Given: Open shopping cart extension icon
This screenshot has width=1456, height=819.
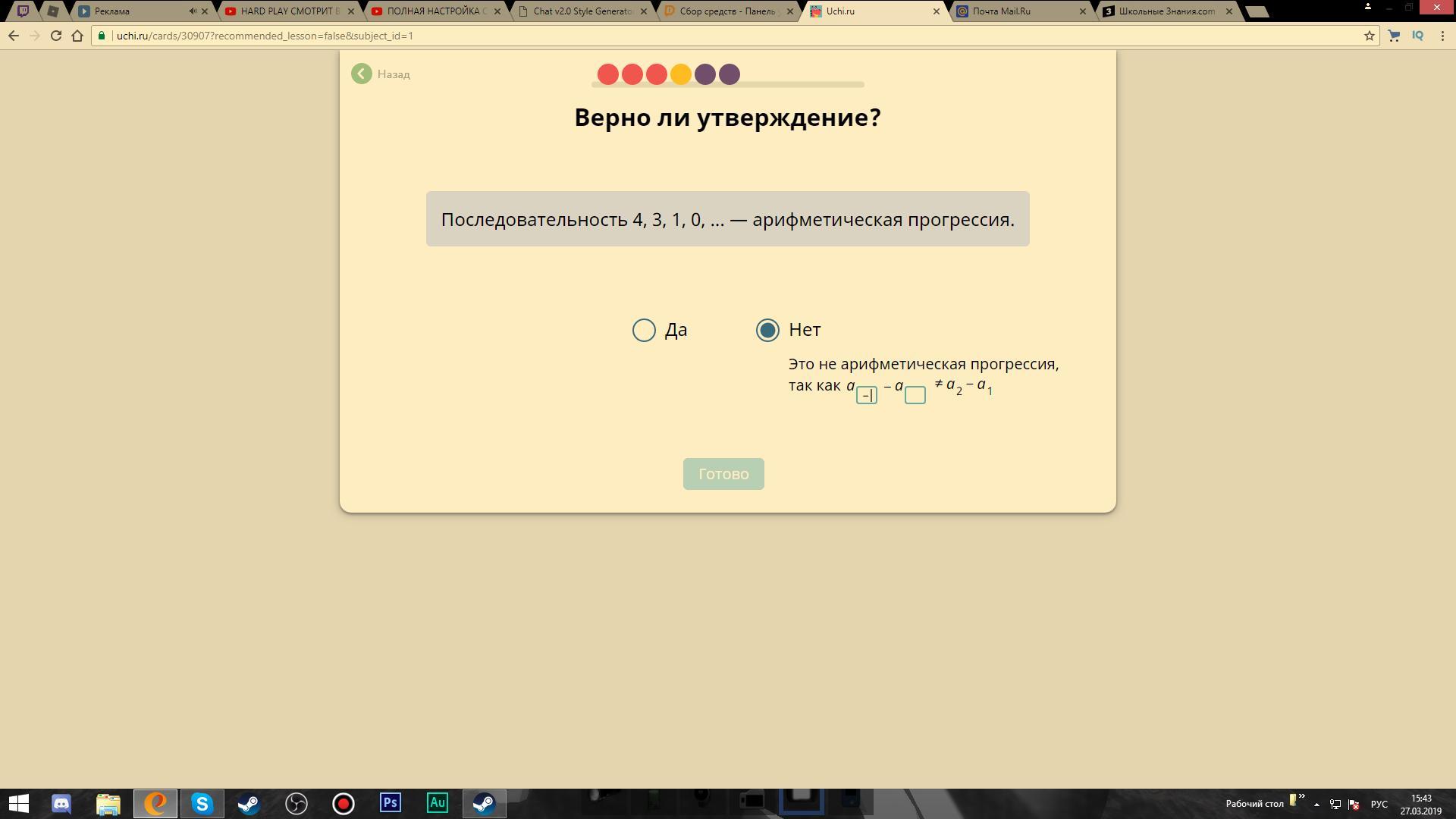Looking at the screenshot, I should (x=1394, y=36).
